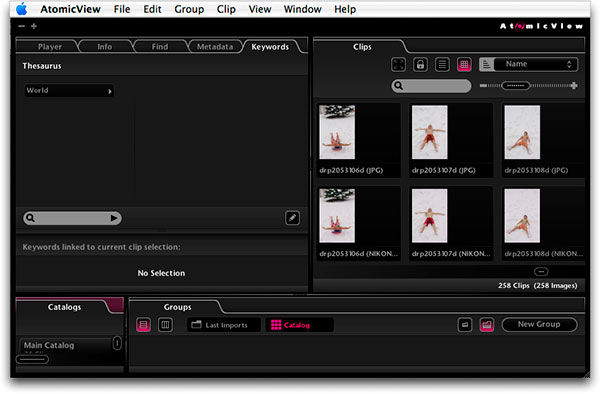Switch Clips to thumbnail grid view
Image resolution: width=600 pixels, height=394 pixels.
464,64
